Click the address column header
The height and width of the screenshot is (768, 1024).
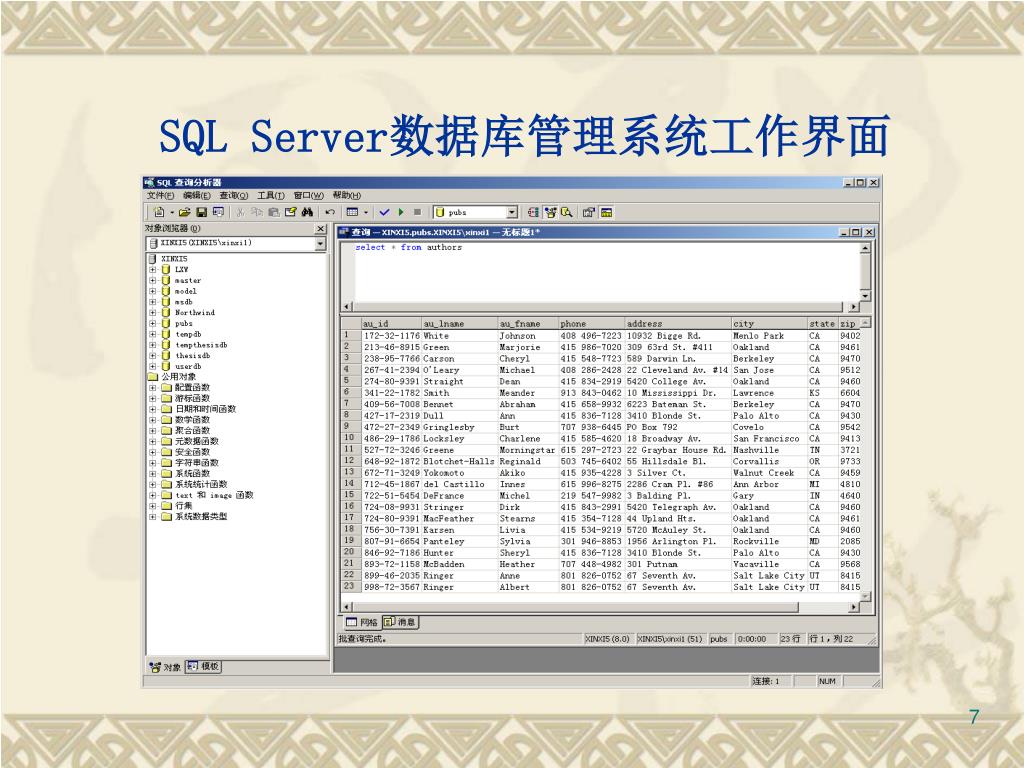click(678, 323)
